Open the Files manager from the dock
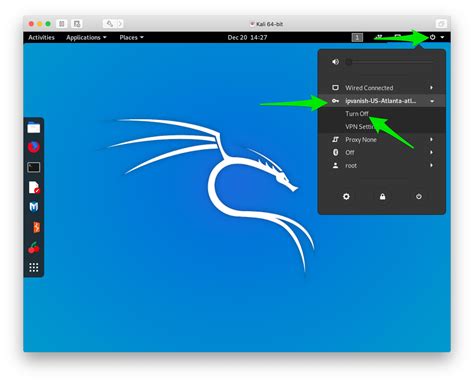This screenshot has height=383, width=474. pyautogui.click(x=34, y=128)
